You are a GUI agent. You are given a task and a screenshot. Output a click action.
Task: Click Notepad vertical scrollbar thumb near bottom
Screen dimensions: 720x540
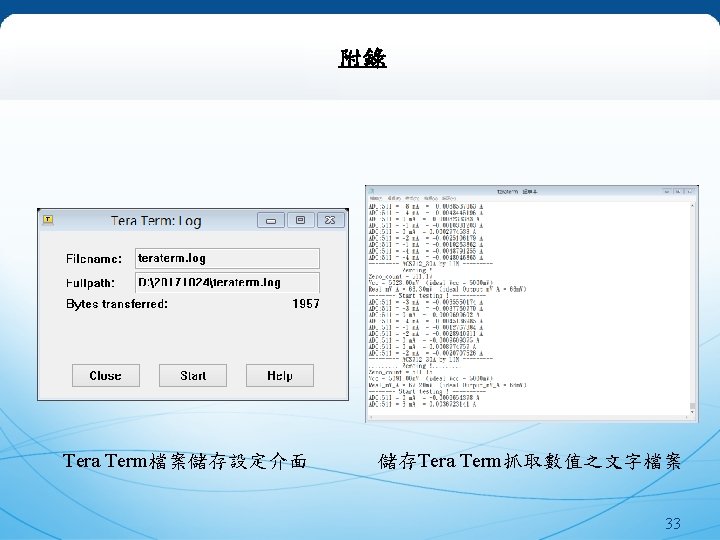[x=692, y=406]
